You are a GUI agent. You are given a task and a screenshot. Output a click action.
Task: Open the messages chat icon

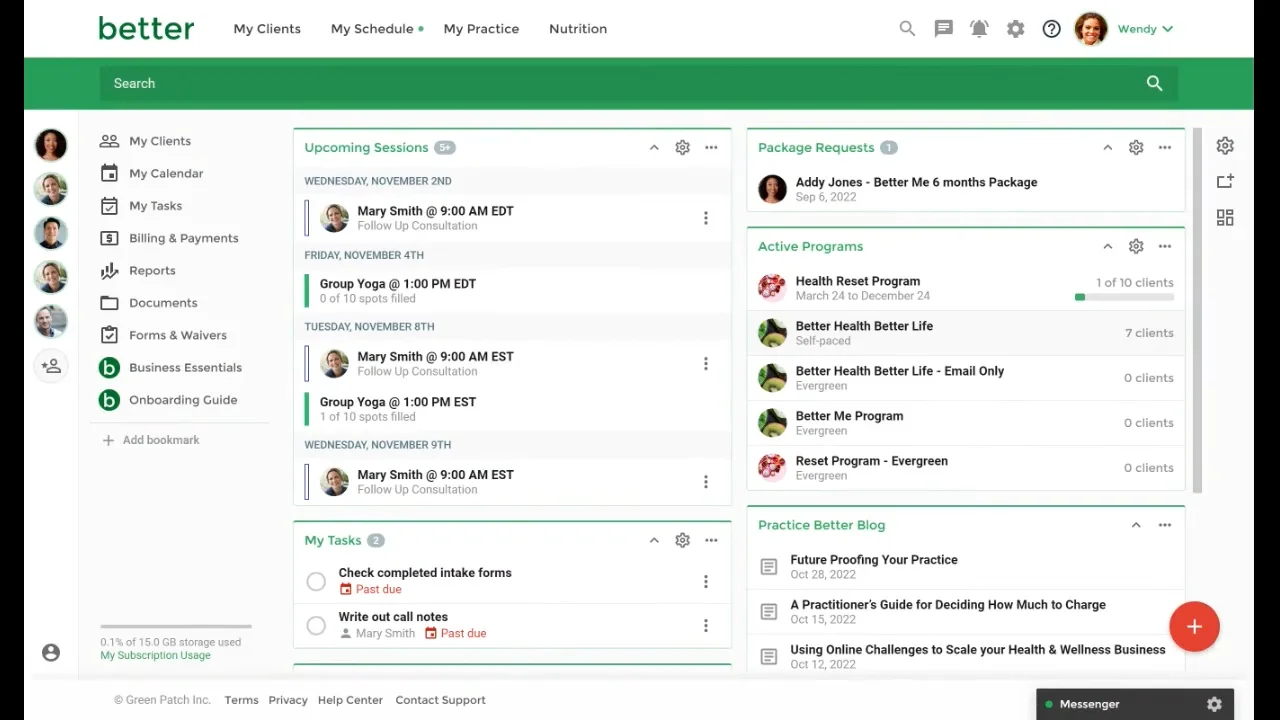[x=943, y=29]
